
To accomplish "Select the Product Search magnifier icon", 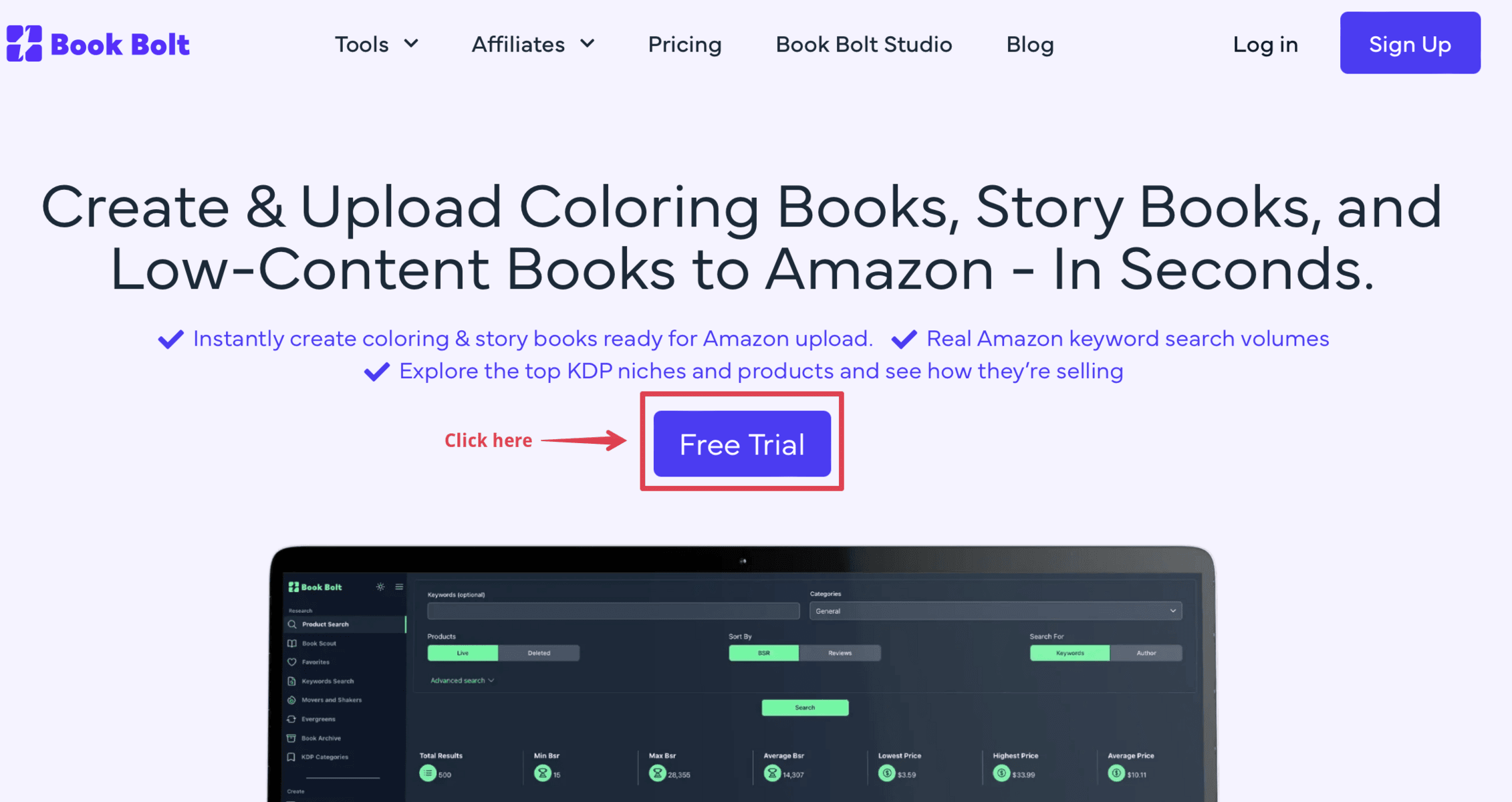I will click(x=292, y=624).
